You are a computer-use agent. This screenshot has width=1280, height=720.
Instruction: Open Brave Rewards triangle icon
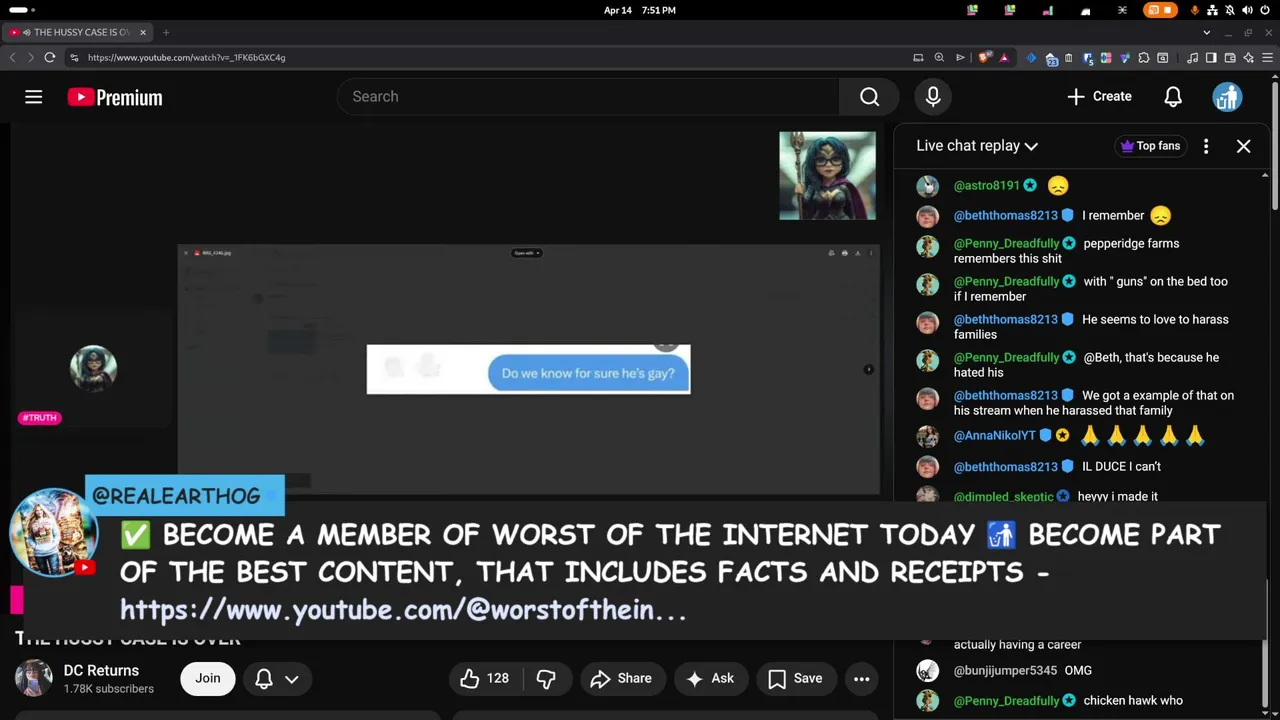coord(1004,57)
